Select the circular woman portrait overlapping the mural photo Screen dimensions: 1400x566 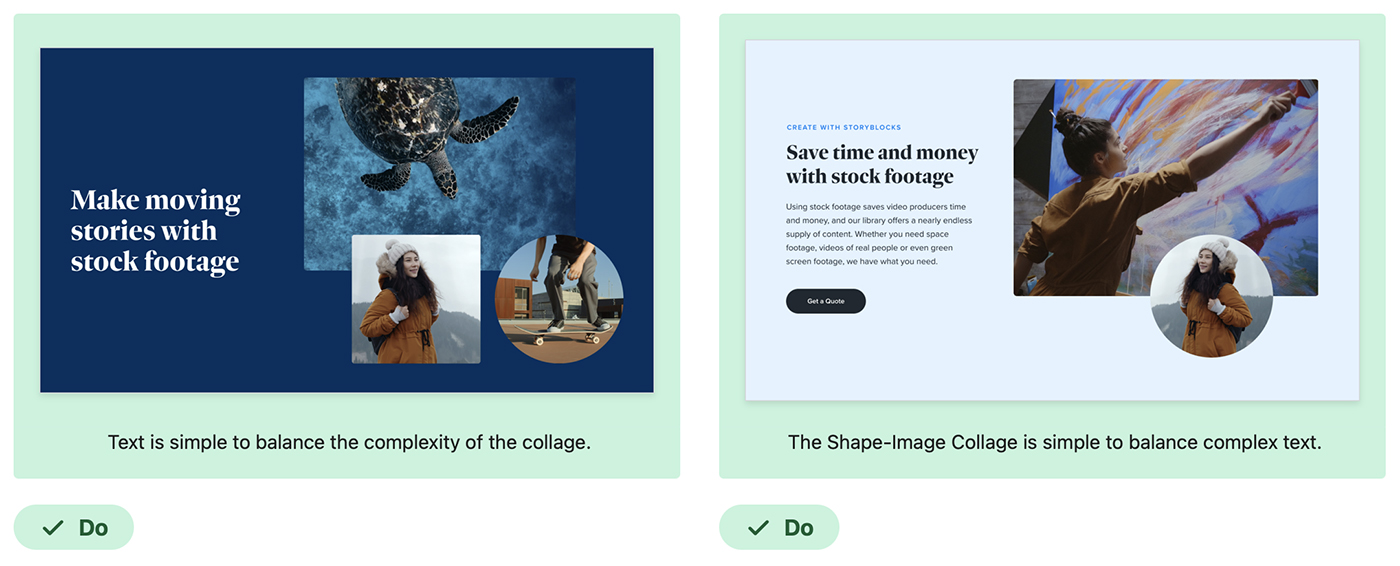click(x=1211, y=297)
